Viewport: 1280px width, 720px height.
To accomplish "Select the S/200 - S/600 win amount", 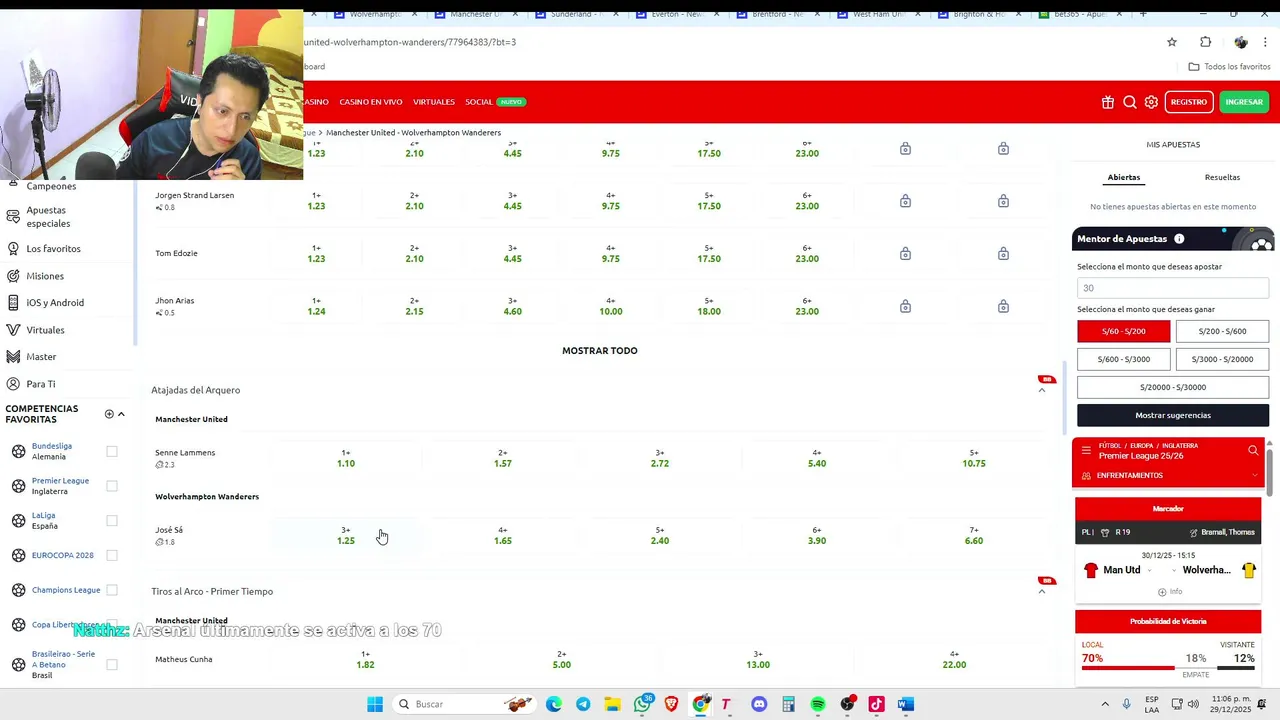I will click(x=1222, y=331).
